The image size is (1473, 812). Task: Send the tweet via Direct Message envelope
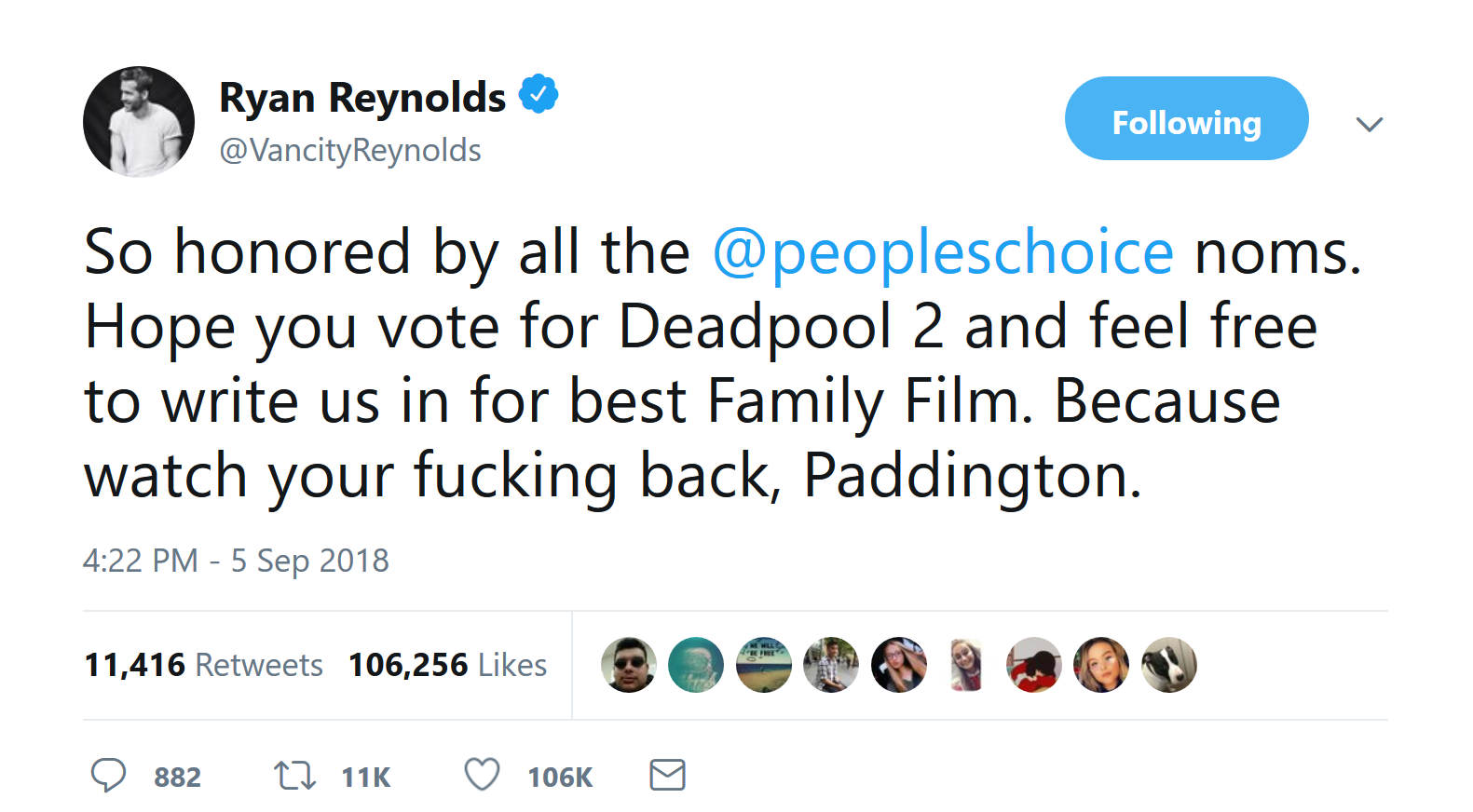click(x=667, y=774)
